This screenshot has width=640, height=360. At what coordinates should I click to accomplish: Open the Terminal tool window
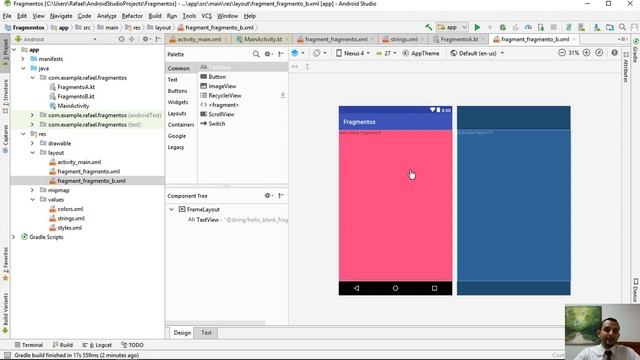click(29, 345)
